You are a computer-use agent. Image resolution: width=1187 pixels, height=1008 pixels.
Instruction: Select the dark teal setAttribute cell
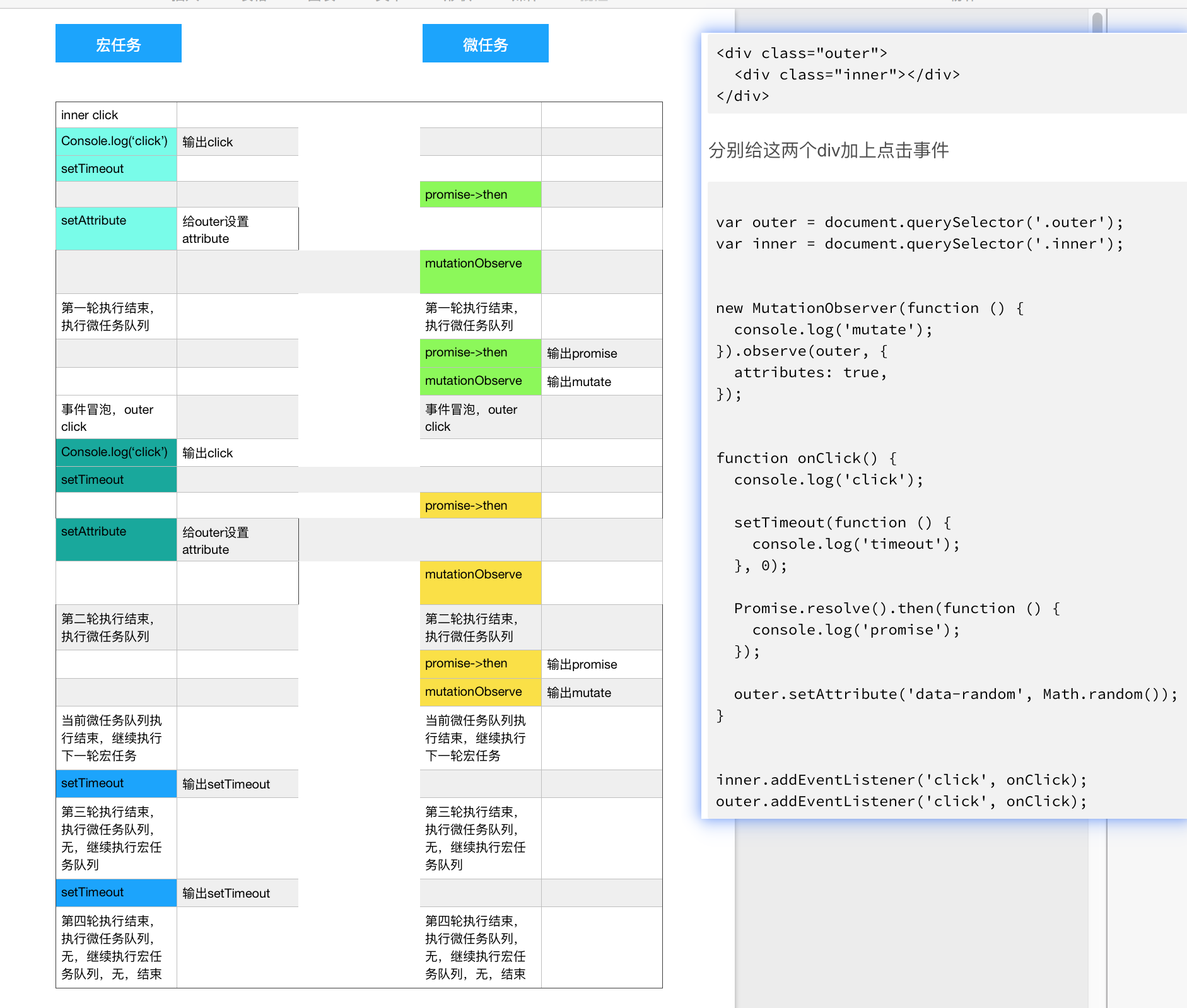[x=117, y=540]
